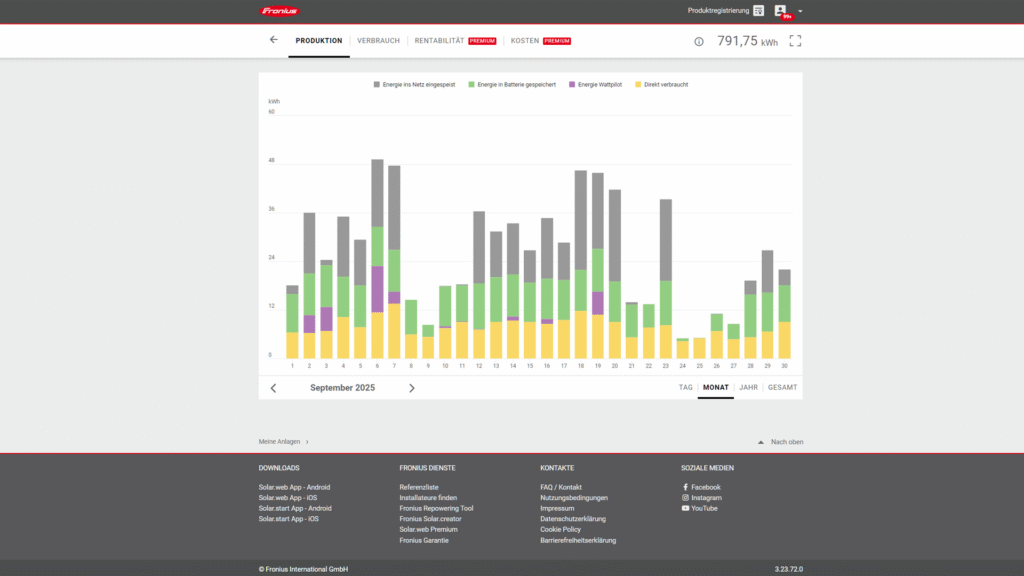Viewport: 1024px width, 576px height.
Task: Open the 'Meine Anlagen' breadcrumb chevron
Action: [x=307, y=441]
